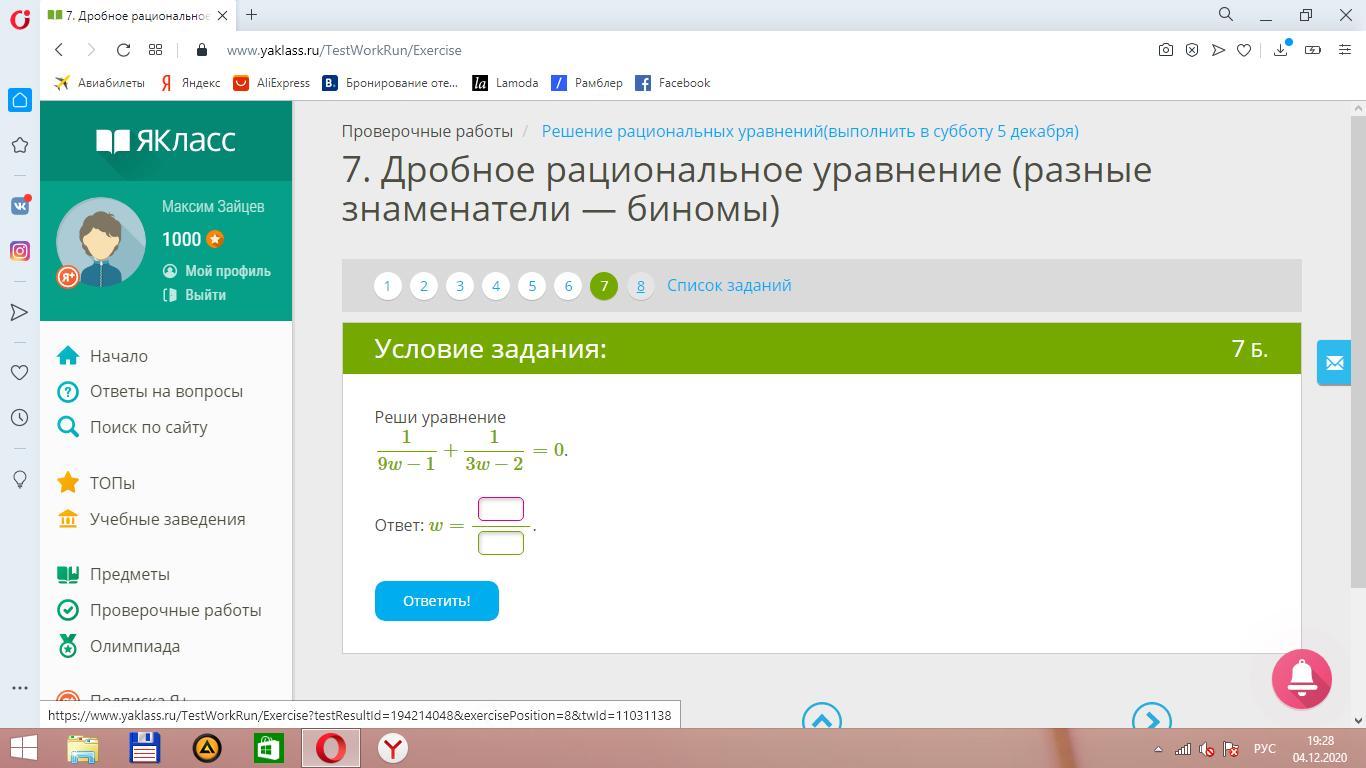Click the reload page button
Screen dimensions: 1366x768
tap(123, 50)
